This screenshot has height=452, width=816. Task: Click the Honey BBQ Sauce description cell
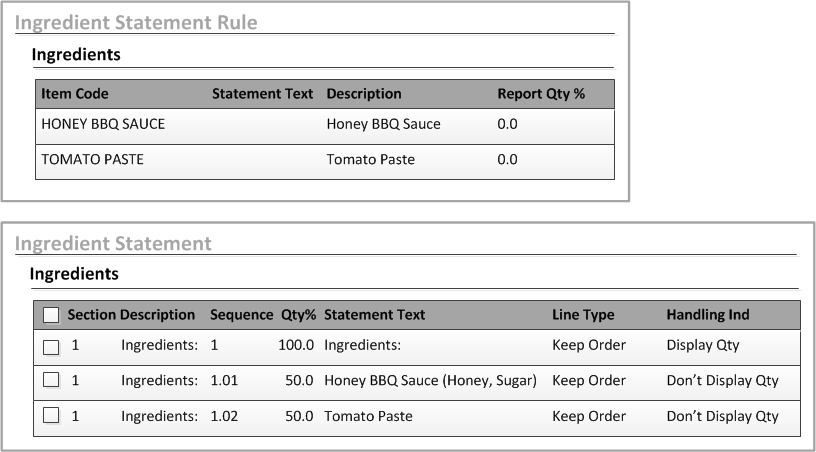[x=383, y=125]
